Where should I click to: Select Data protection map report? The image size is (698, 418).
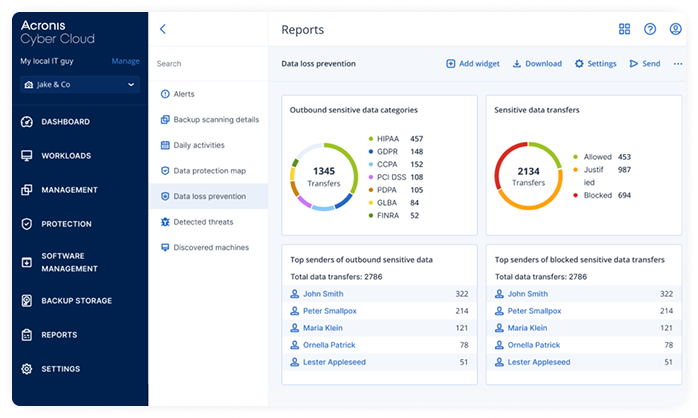tap(208, 171)
